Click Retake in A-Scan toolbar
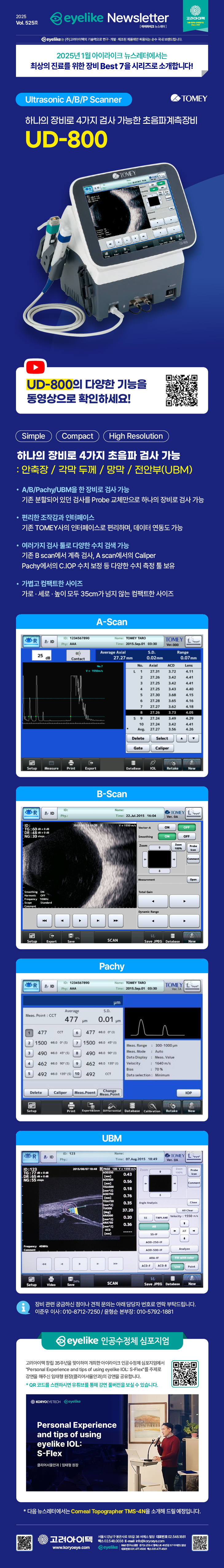 pos(173,765)
